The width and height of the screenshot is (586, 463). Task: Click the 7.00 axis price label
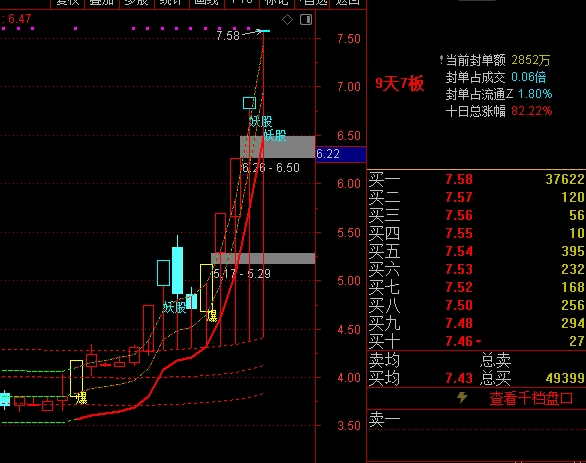point(349,87)
